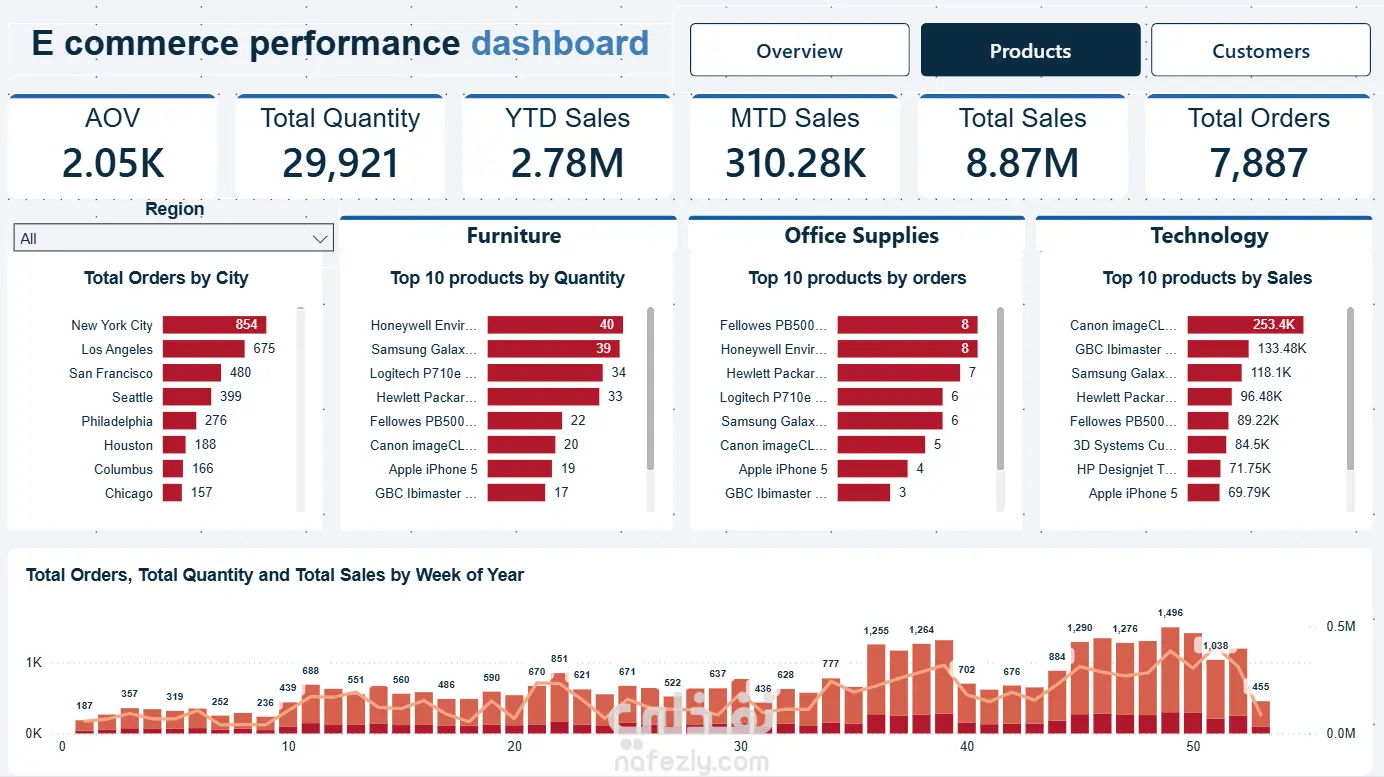Switch to the Customers tab
The width and height of the screenshot is (1384, 777).
click(1260, 50)
